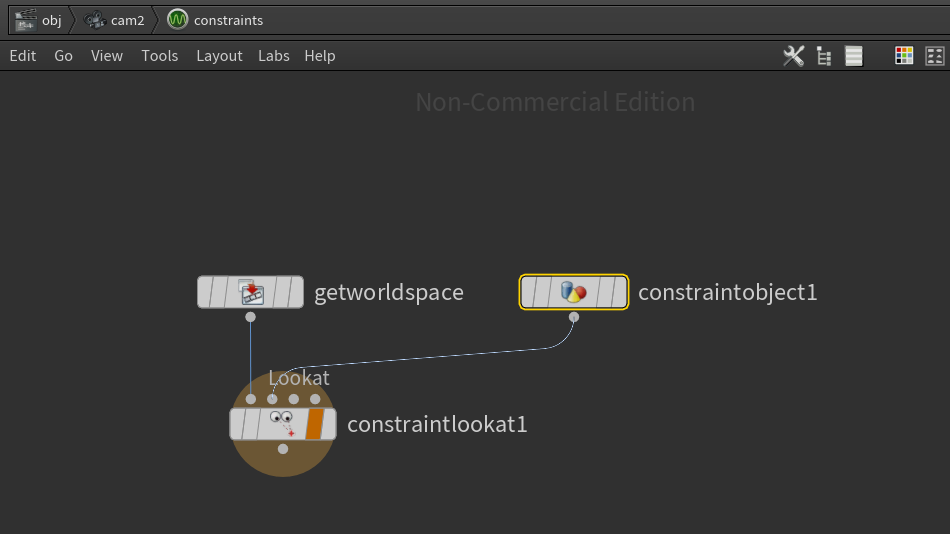
Task: Click the getworldspace output connector dot
Action: point(250,317)
